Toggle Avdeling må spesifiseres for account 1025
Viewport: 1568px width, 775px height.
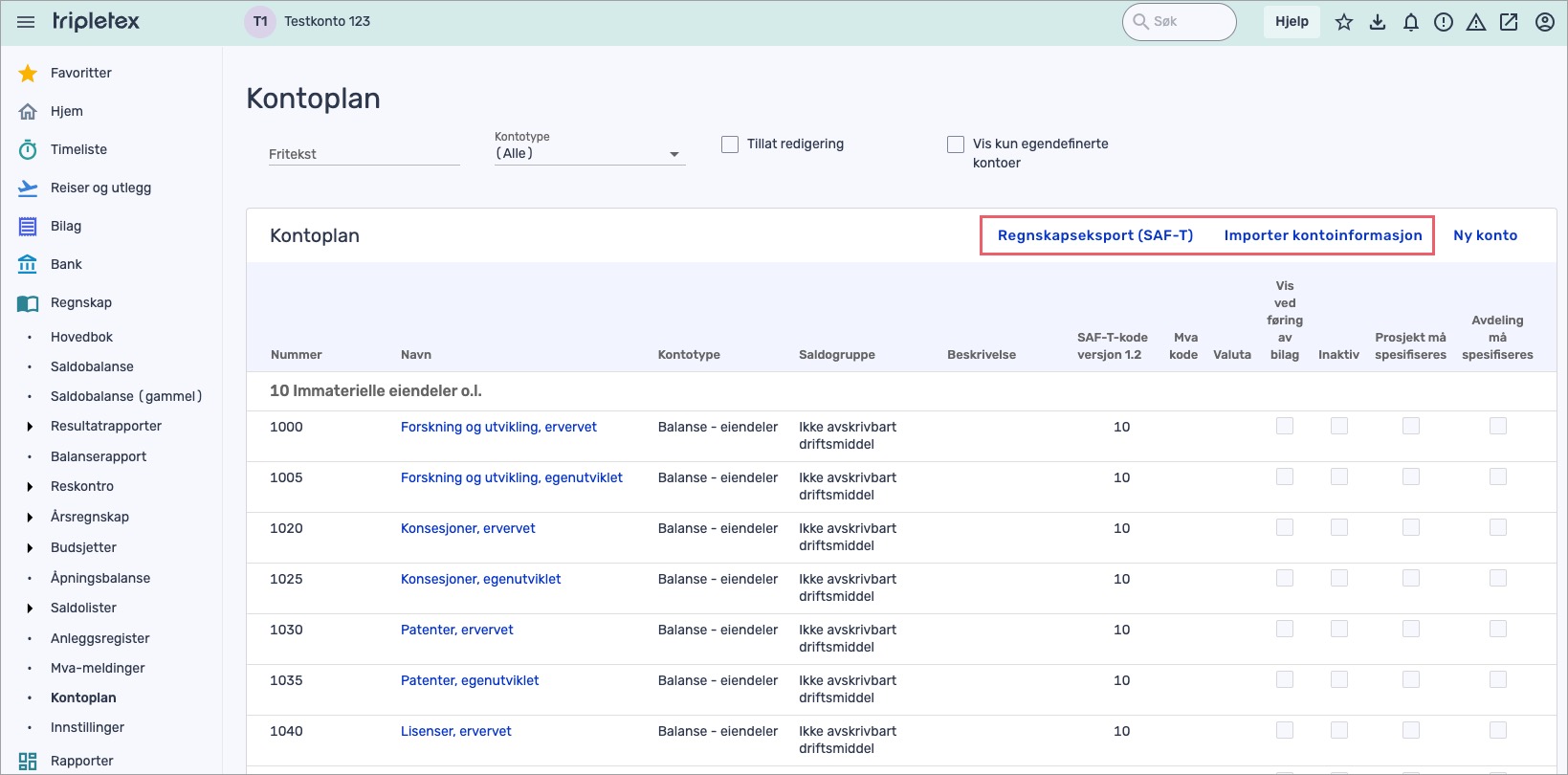pos(1498,578)
